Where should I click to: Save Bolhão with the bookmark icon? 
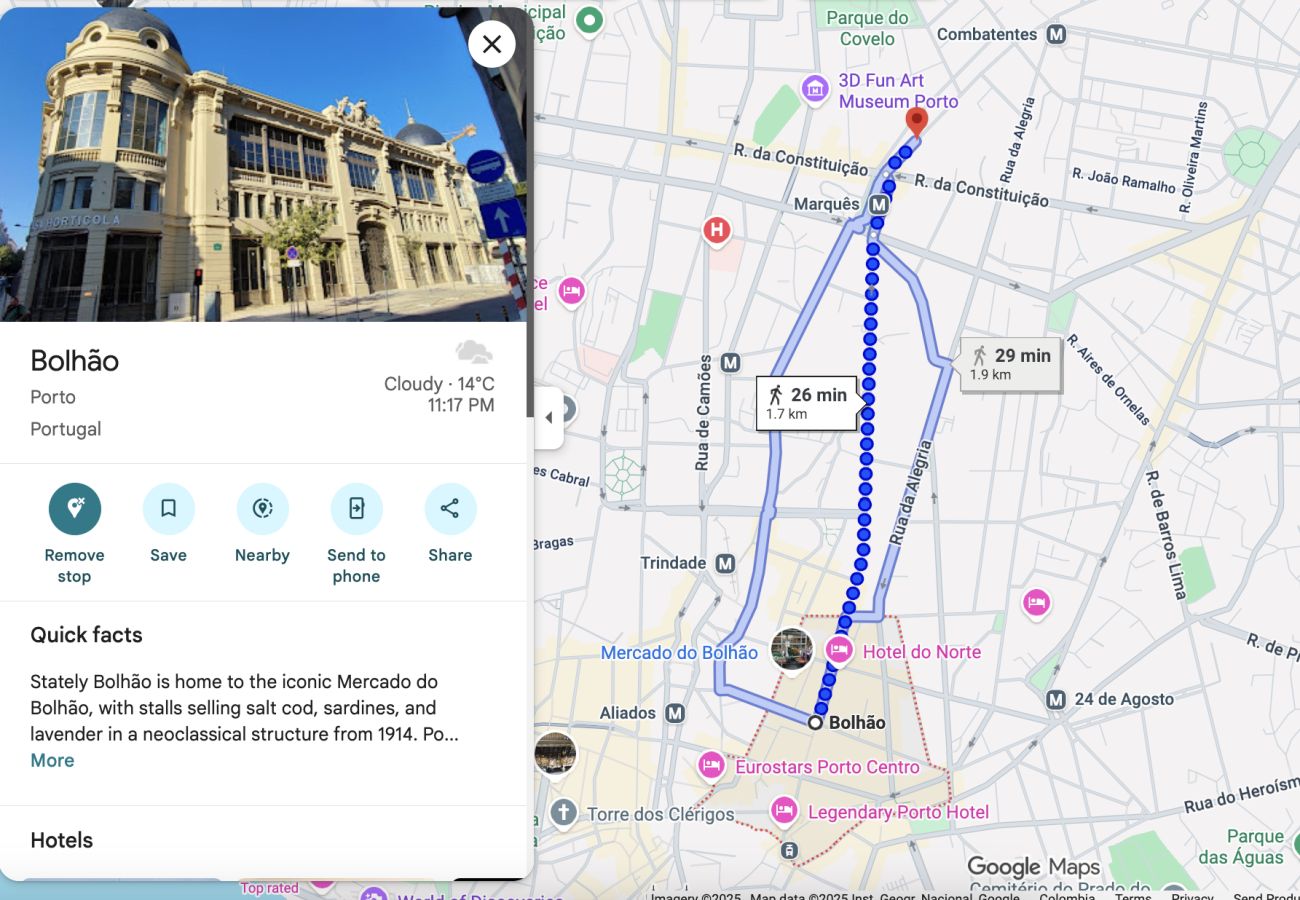(x=168, y=509)
